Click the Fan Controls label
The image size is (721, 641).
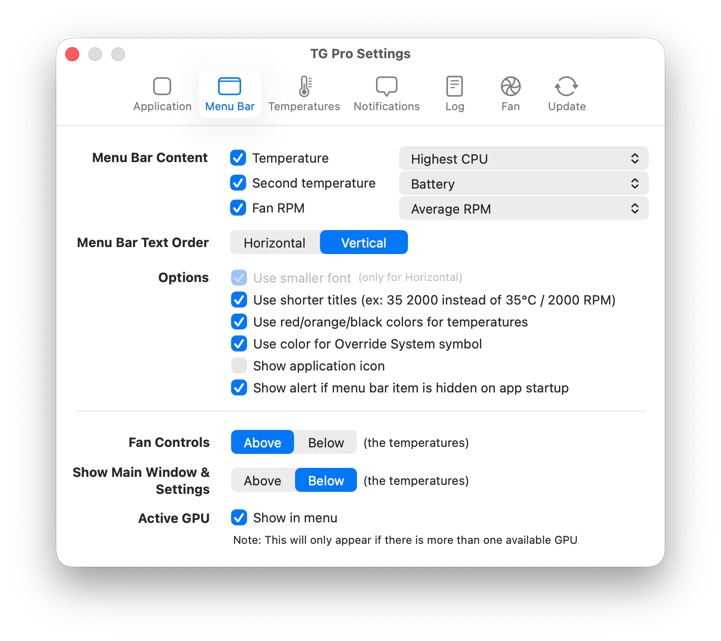pos(169,442)
